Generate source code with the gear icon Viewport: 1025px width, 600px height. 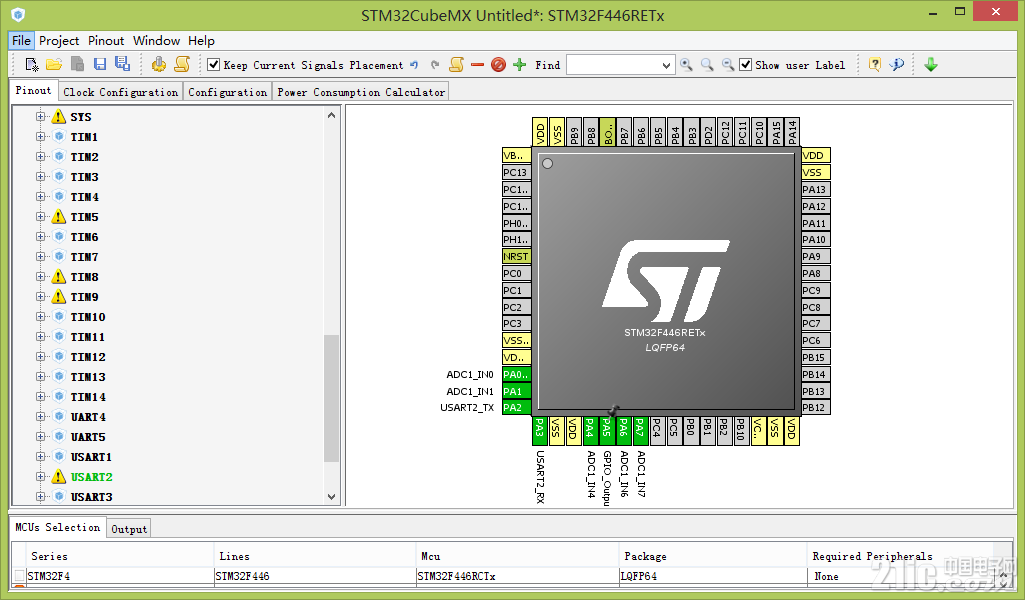[x=158, y=64]
